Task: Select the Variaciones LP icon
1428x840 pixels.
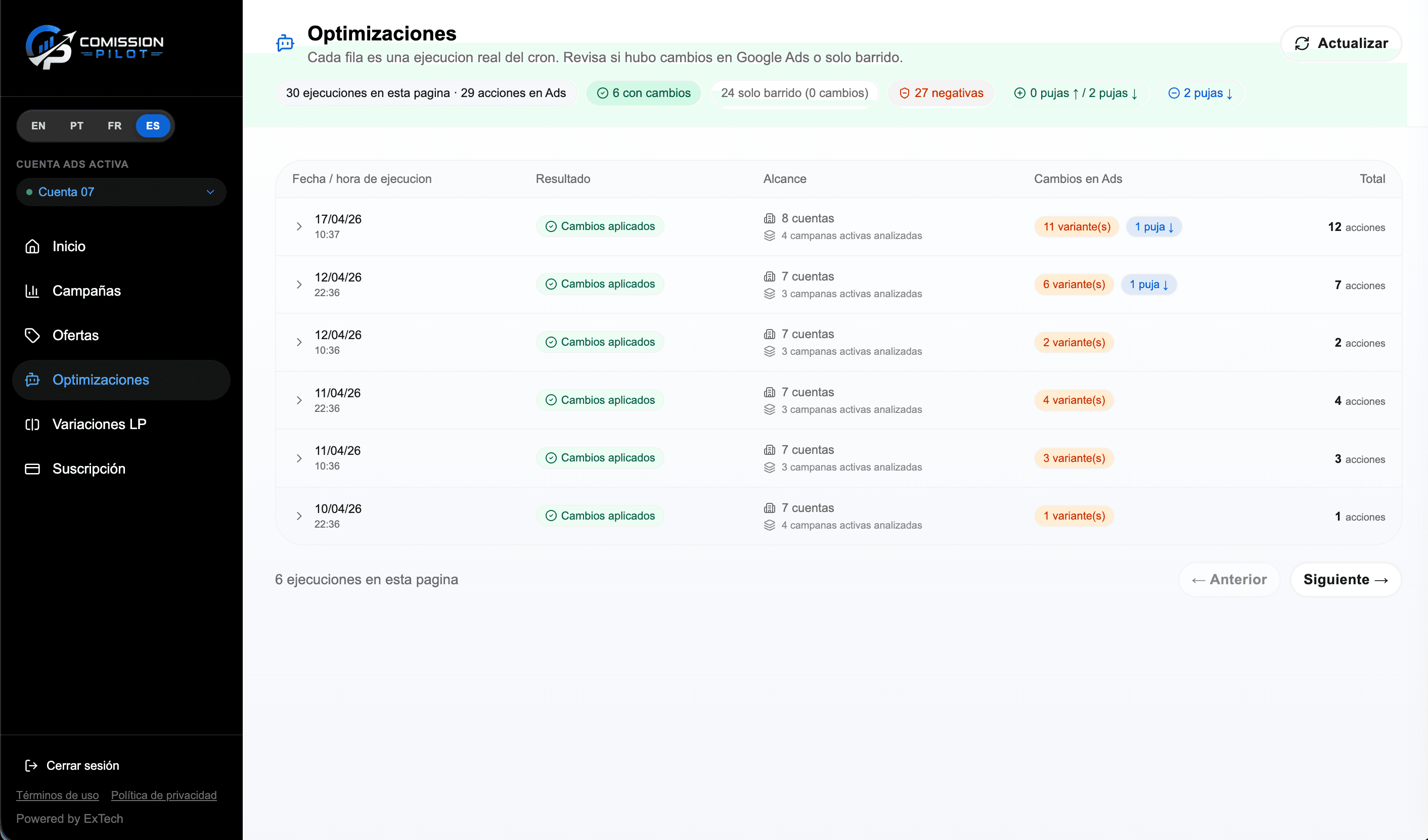Action: (x=32, y=424)
